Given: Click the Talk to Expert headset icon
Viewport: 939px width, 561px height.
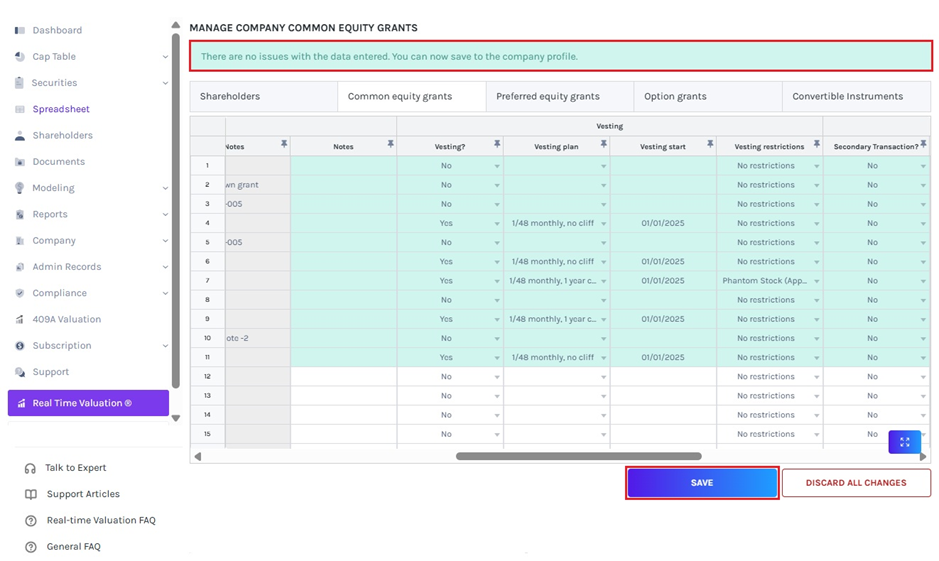Looking at the screenshot, I should pyautogui.click(x=31, y=468).
